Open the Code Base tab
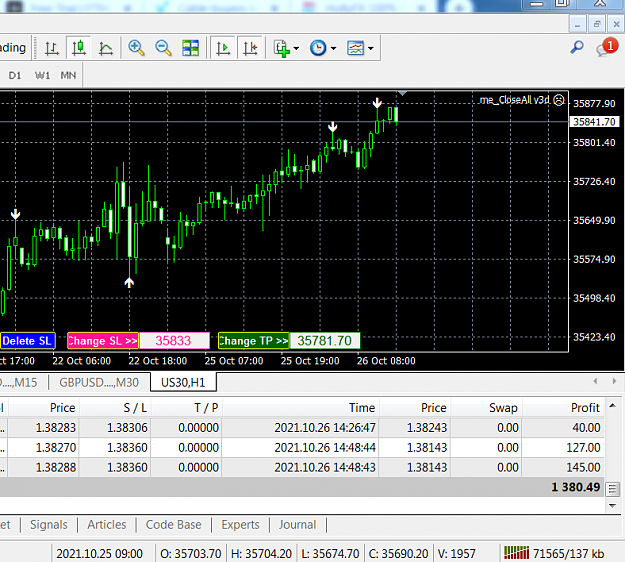 point(173,525)
